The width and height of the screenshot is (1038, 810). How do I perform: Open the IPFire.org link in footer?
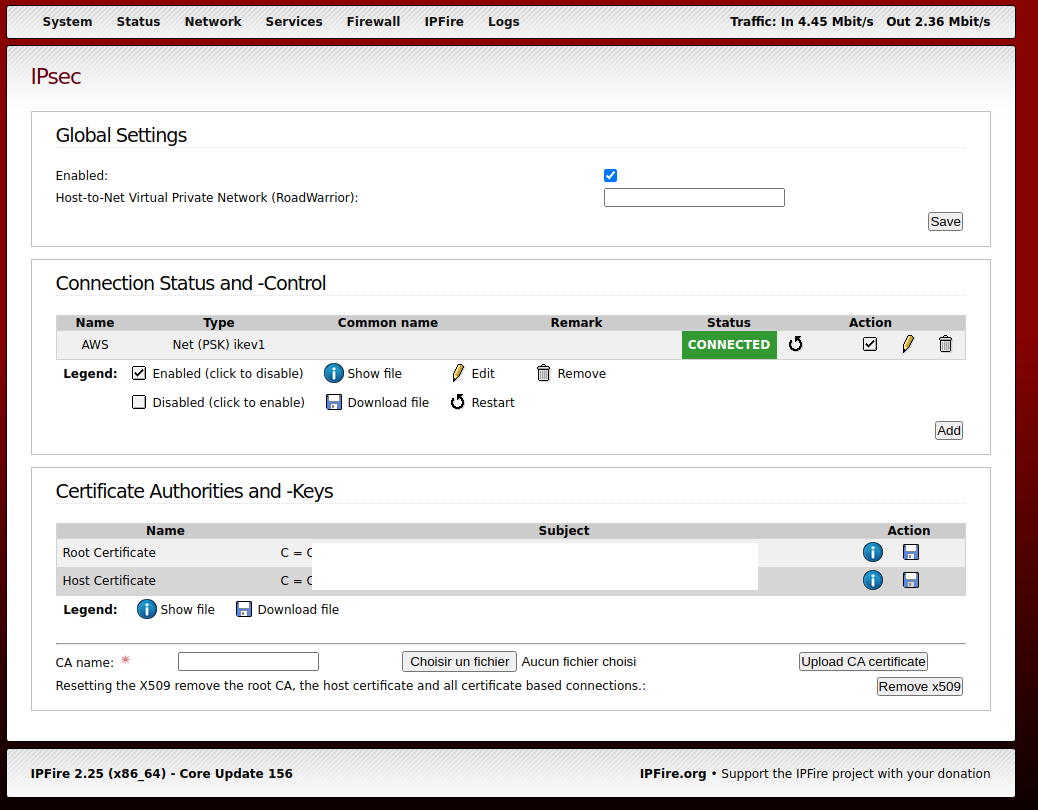(673, 774)
